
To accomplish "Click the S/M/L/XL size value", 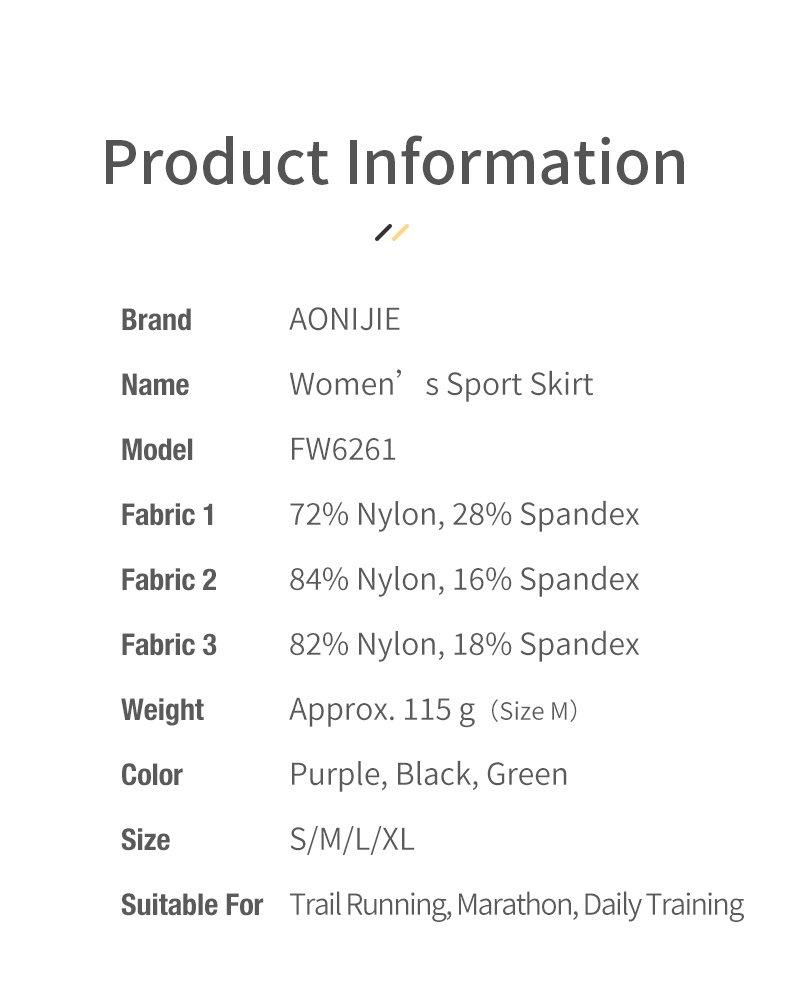I will 352,839.
